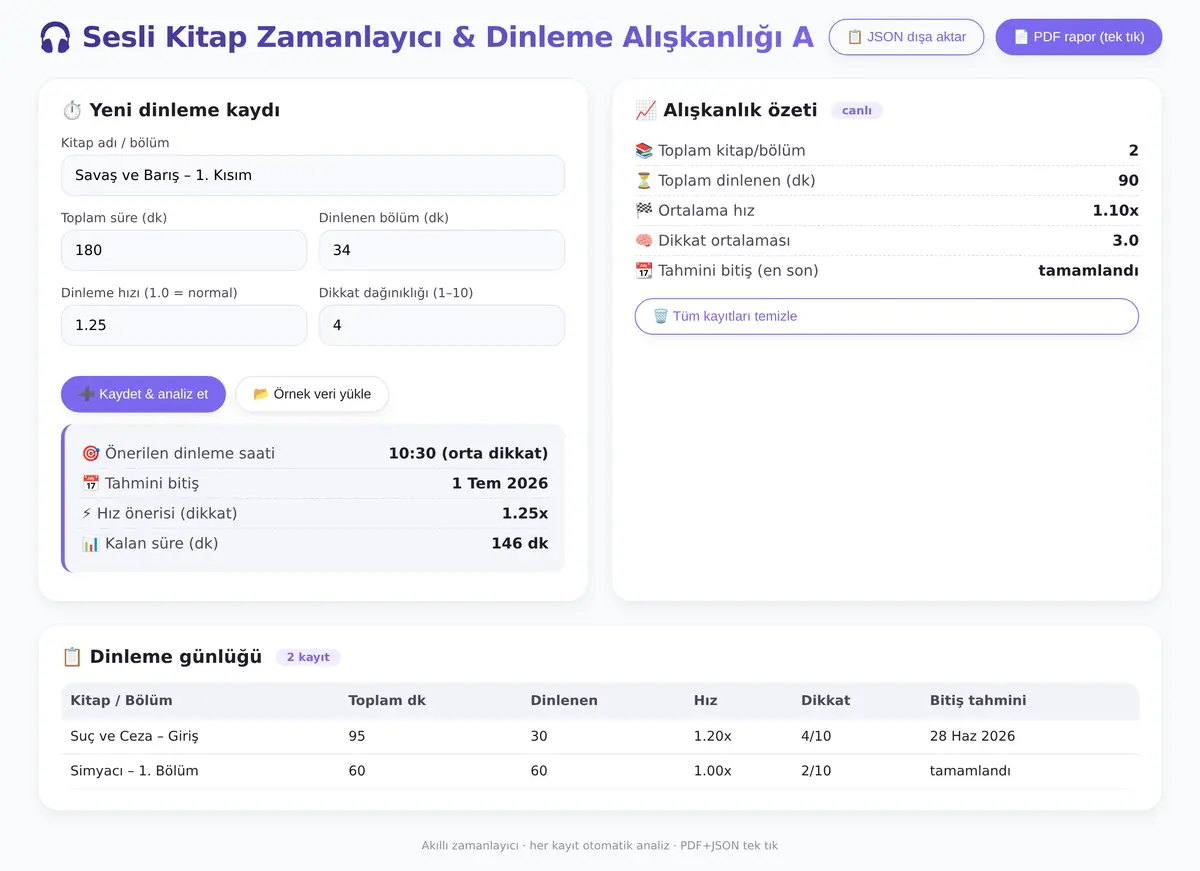This screenshot has width=1200, height=871.
Task: Click the hourglass icon next to Toplam dinlenen
Action: [644, 181]
